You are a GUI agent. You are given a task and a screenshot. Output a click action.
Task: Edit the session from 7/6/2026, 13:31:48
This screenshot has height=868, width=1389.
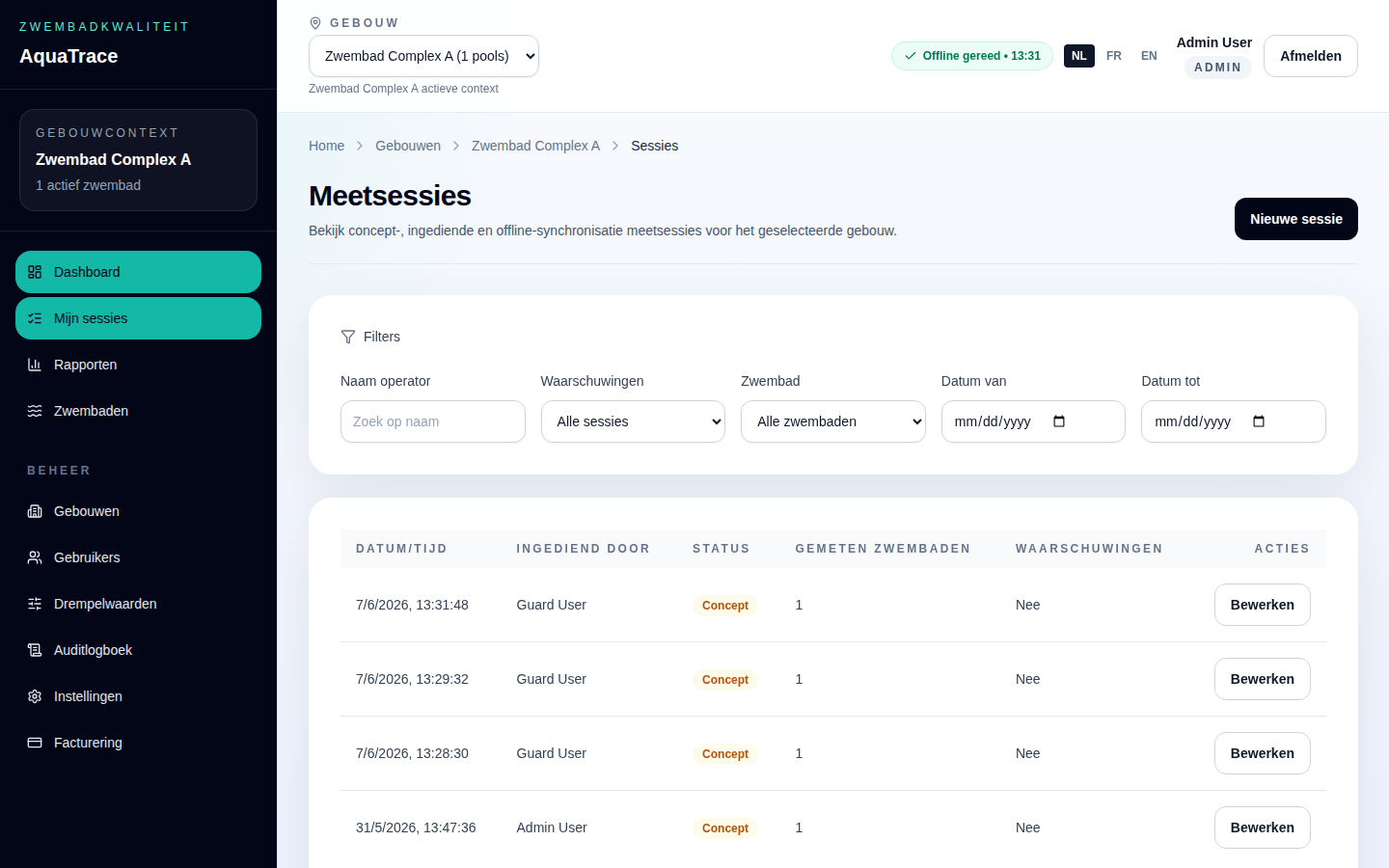coord(1262,605)
